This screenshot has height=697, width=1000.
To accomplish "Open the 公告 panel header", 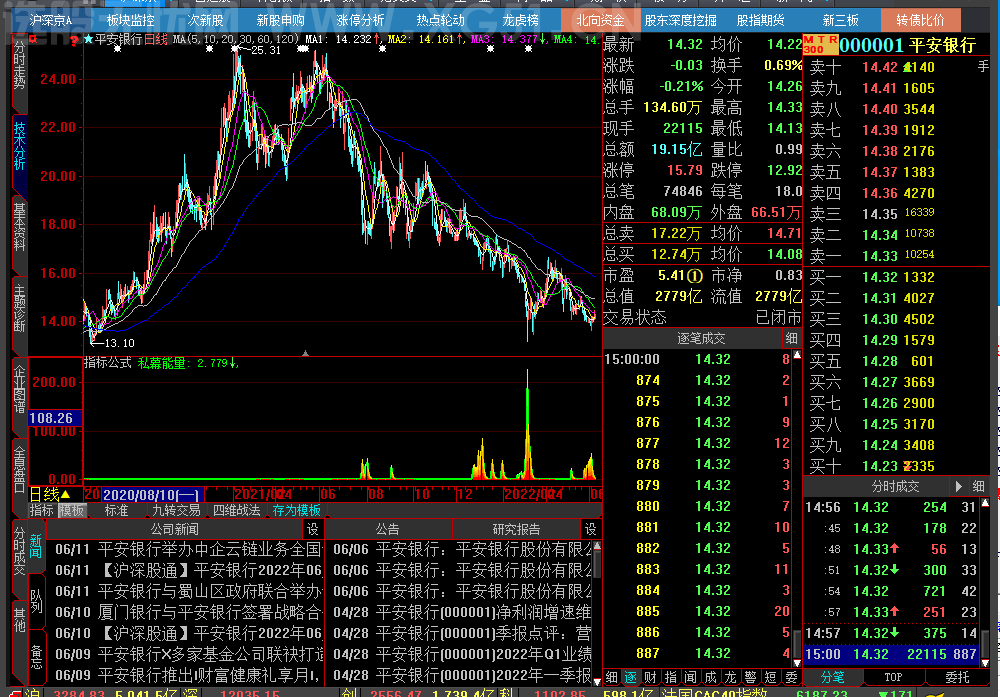I will tap(388, 529).
